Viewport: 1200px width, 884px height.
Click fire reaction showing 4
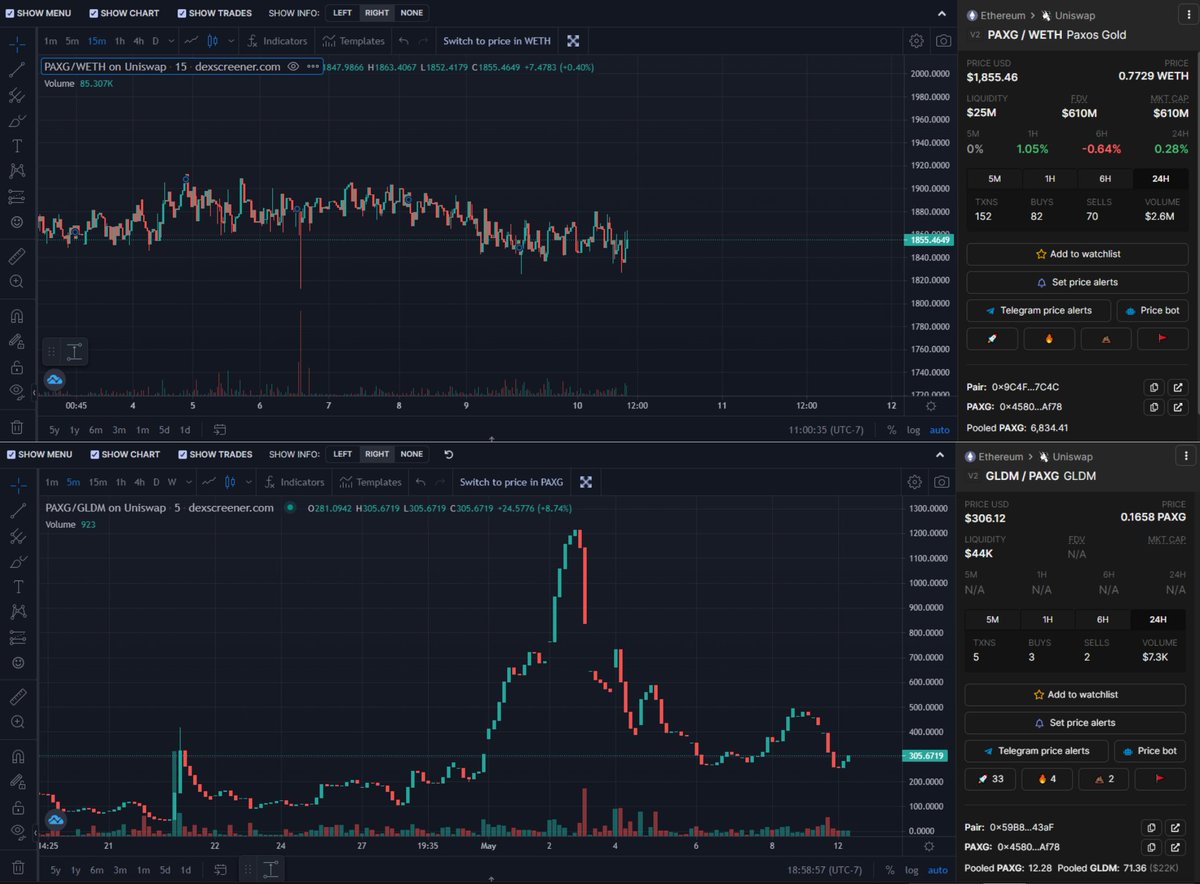tap(1047, 779)
